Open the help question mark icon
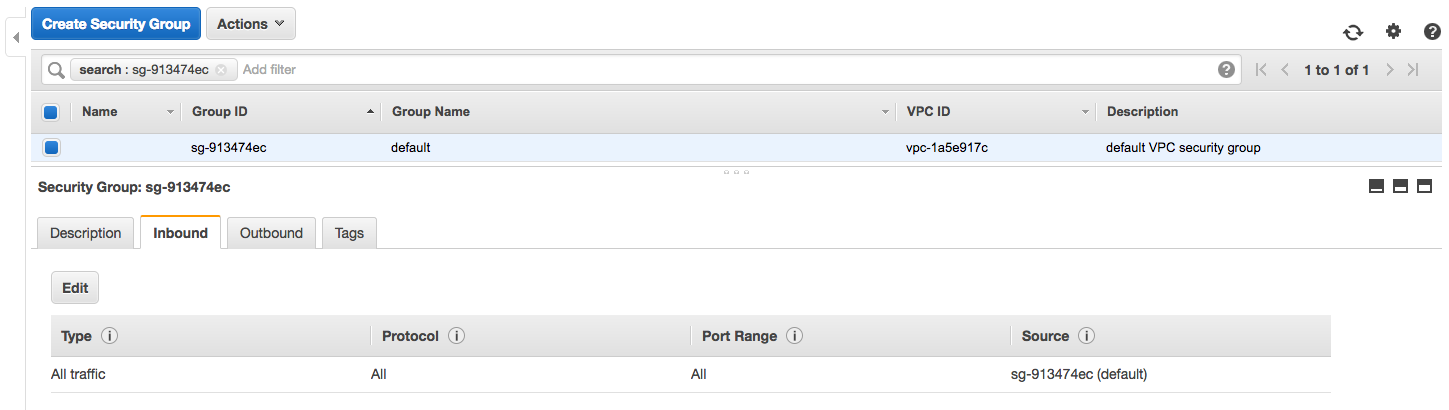 point(1432,31)
